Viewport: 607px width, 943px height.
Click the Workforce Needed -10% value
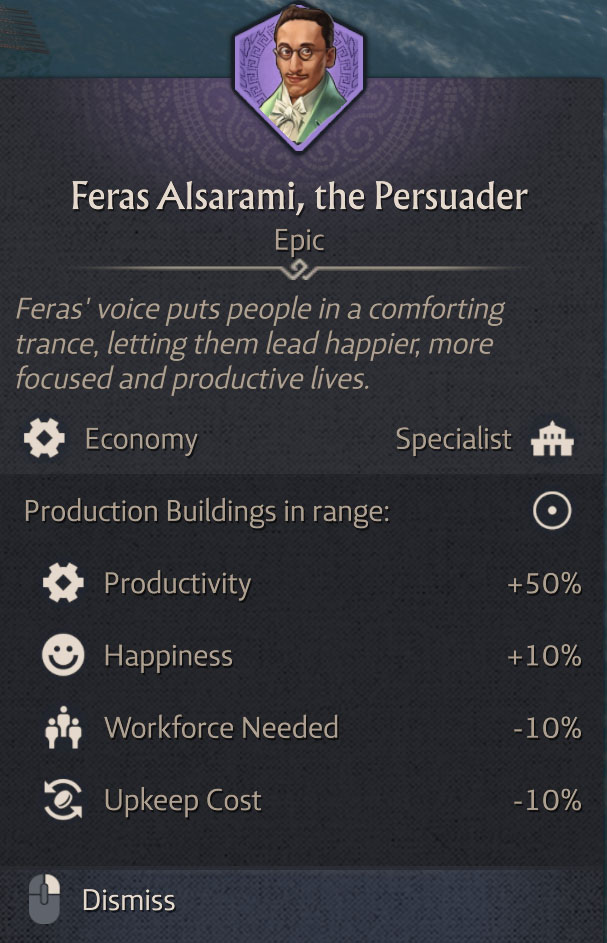(x=546, y=728)
